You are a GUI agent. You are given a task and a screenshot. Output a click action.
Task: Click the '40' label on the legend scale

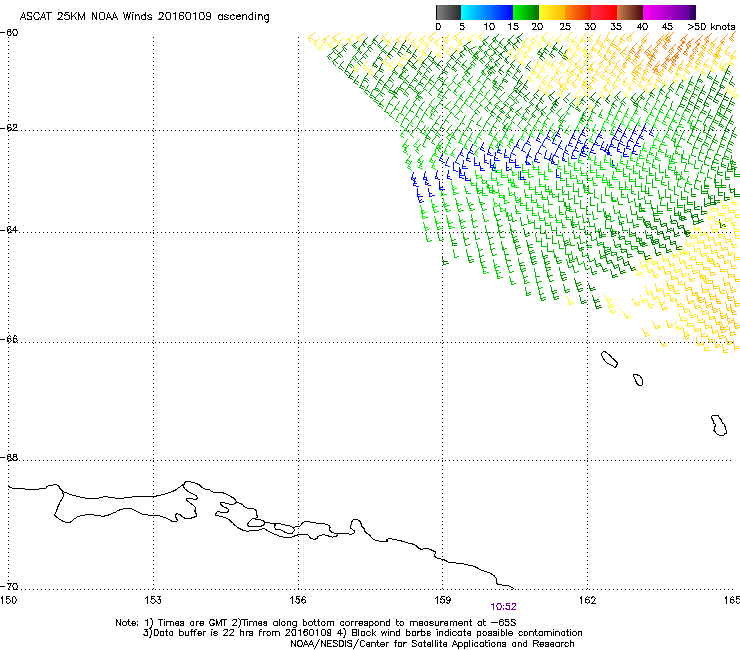[x=642, y=27]
